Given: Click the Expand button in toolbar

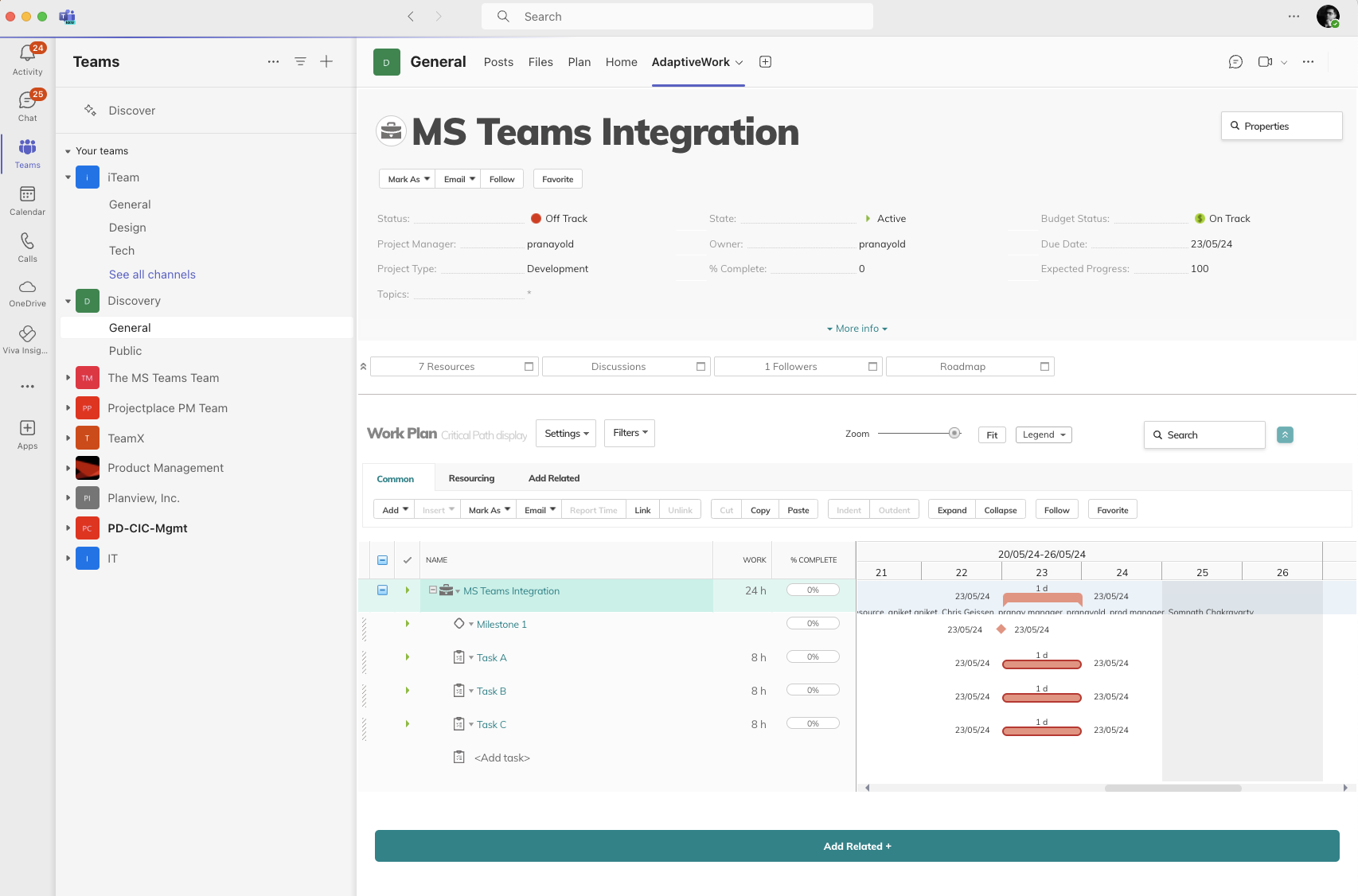Looking at the screenshot, I should 952,510.
